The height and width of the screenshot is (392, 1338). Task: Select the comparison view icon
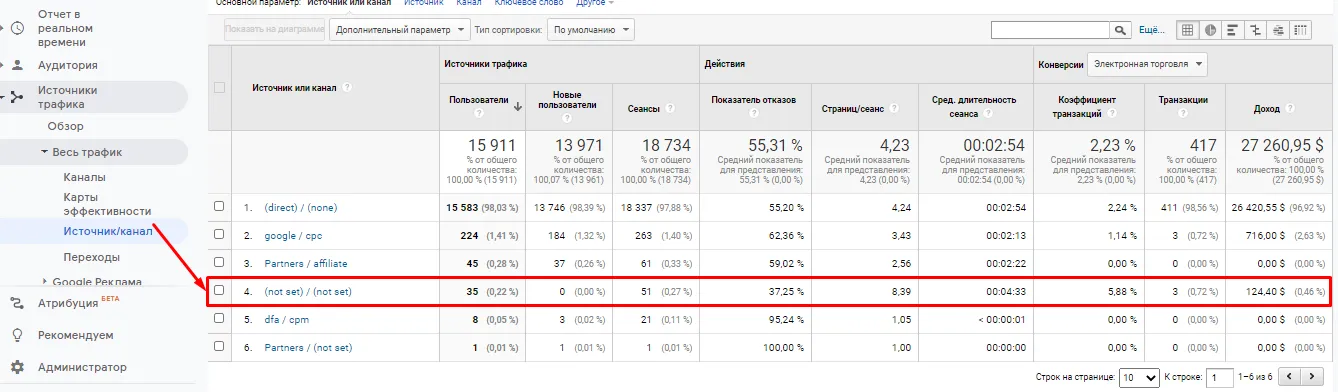[x=1256, y=30]
